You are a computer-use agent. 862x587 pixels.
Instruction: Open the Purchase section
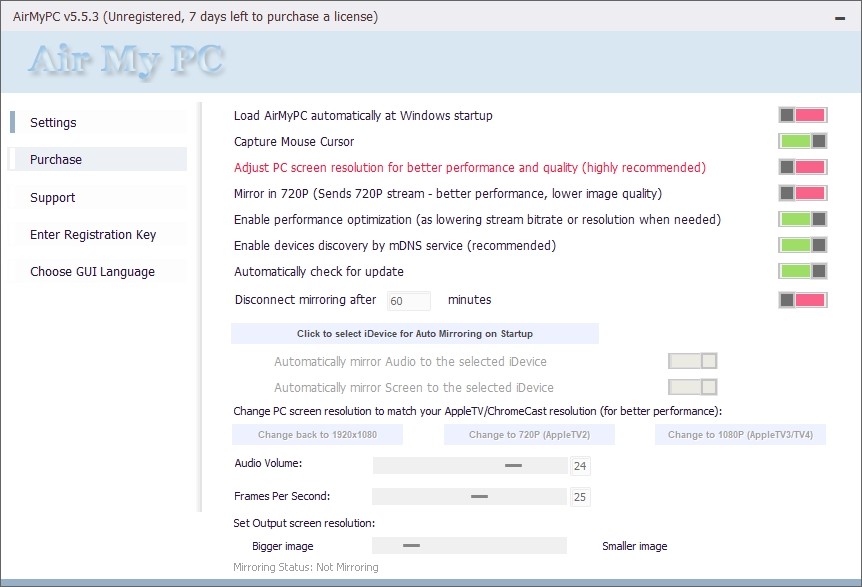coord(98,159)
